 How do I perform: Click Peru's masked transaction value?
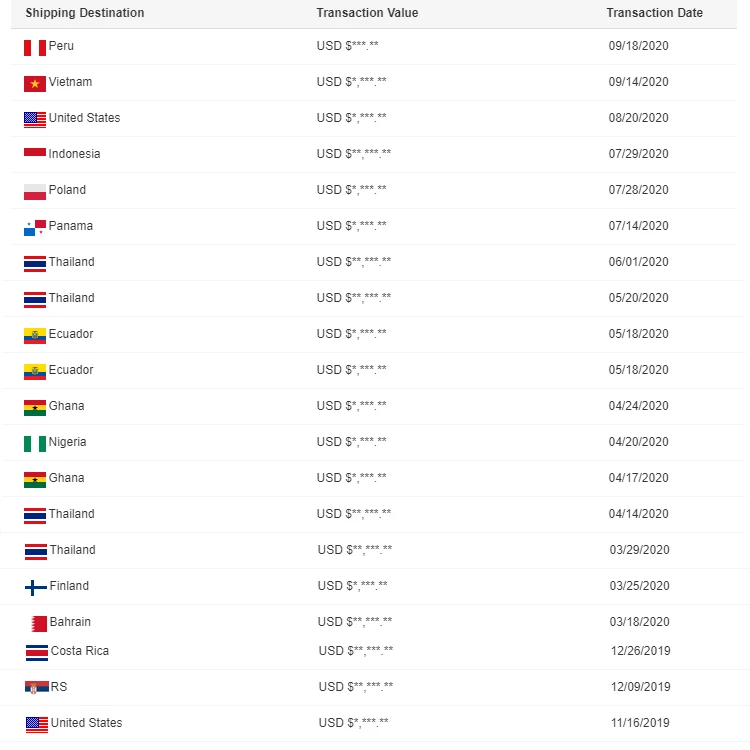pyautogui.click(x=348, y=46)
